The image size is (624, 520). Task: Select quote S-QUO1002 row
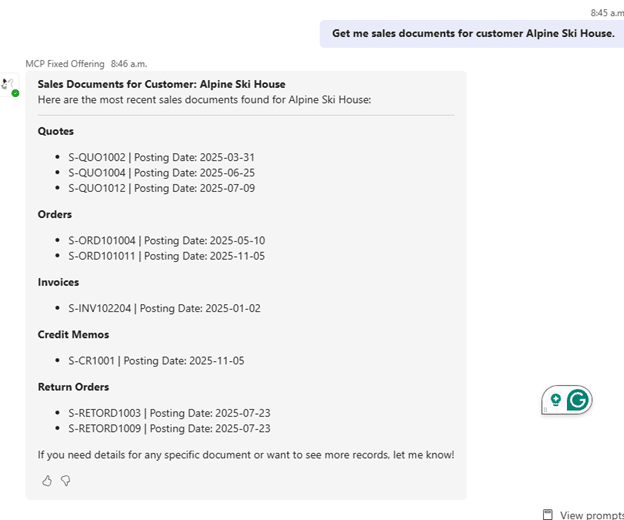161,158
